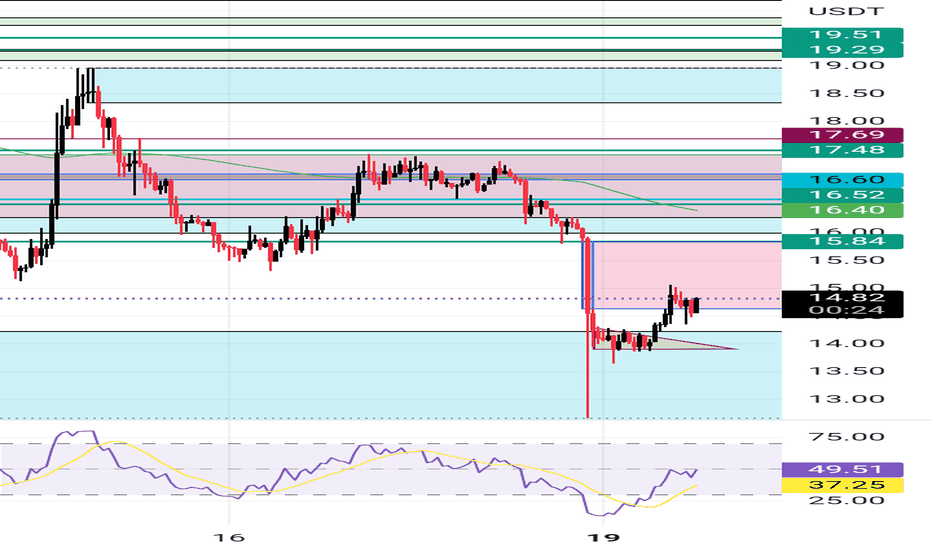Click the 19.00 price scale tick

(x=846, y=65)
